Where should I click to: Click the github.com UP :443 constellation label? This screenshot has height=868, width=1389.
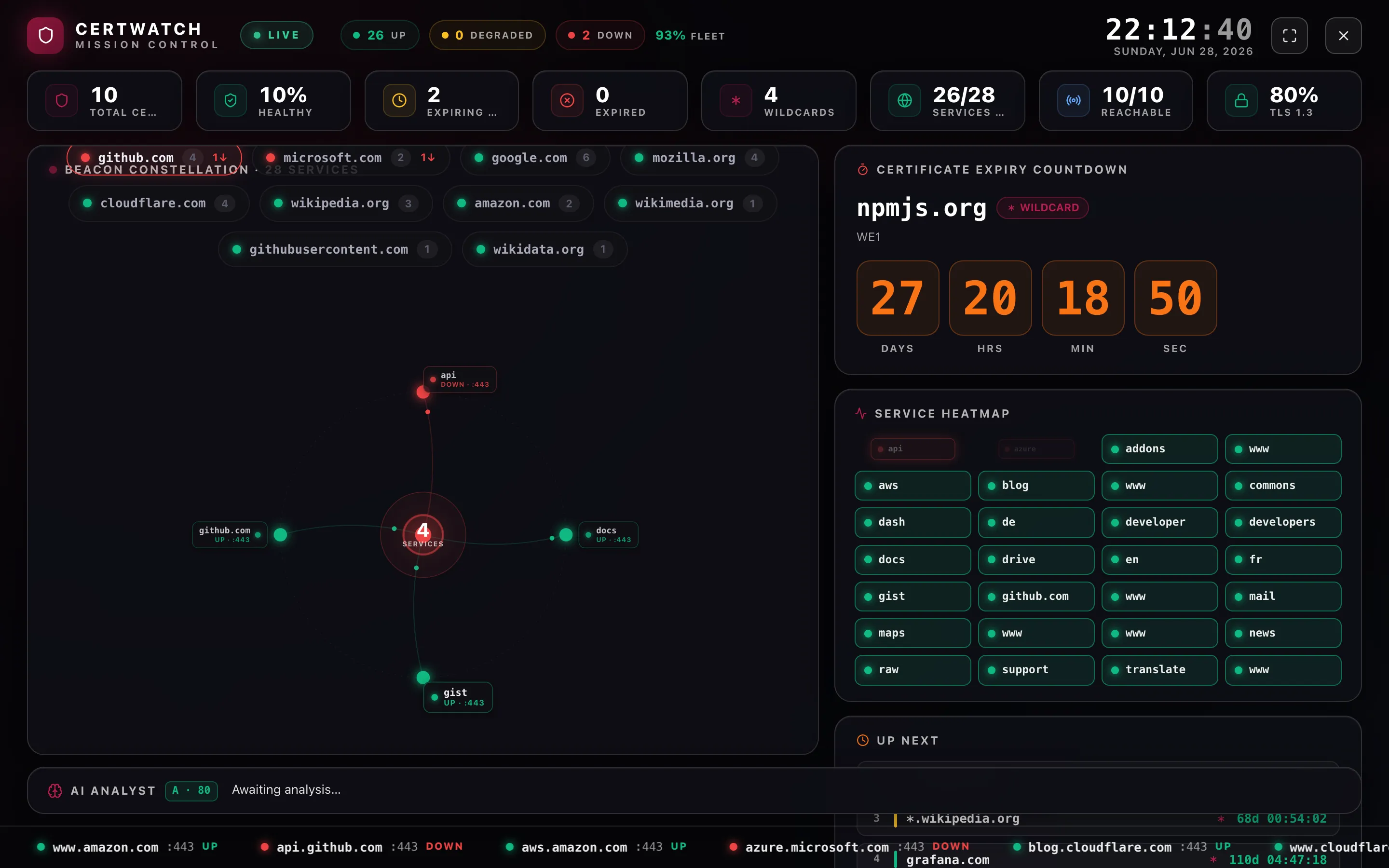point(230,534)
